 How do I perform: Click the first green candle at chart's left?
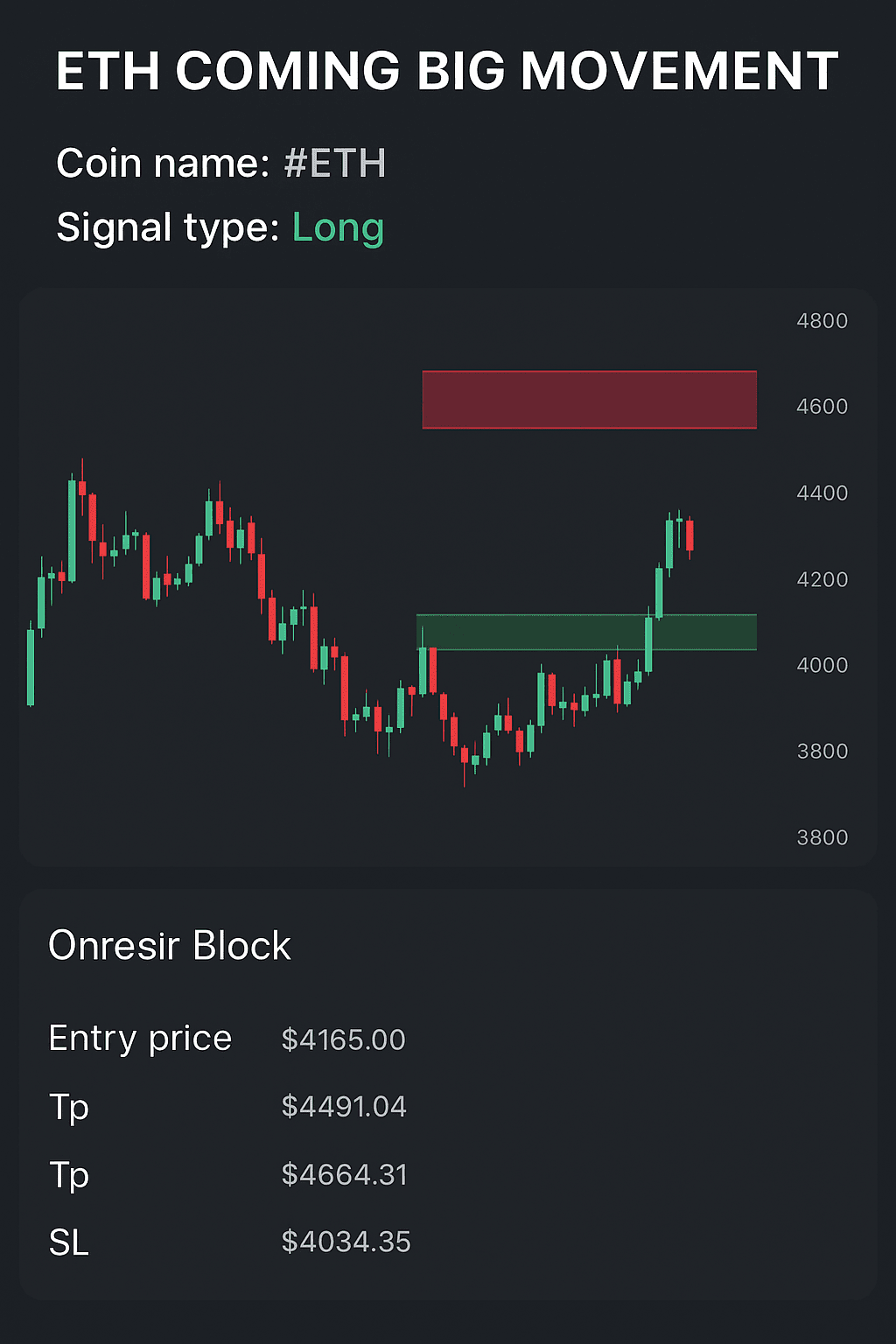tap(31, 667)
